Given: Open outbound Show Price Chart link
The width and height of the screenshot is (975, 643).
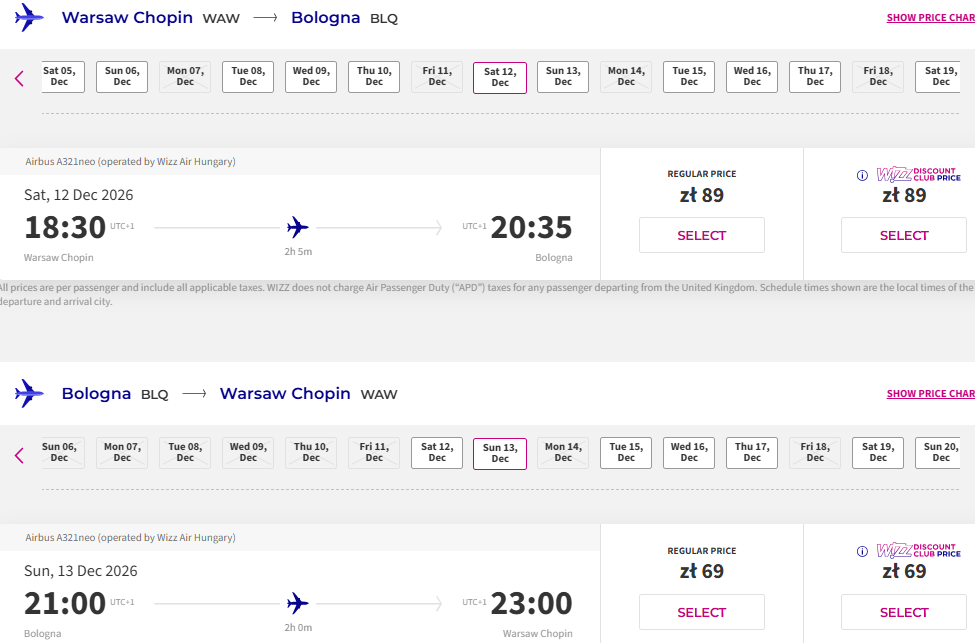Looking at the screenshot, I should pyautogui.click(x=930, y=17).
